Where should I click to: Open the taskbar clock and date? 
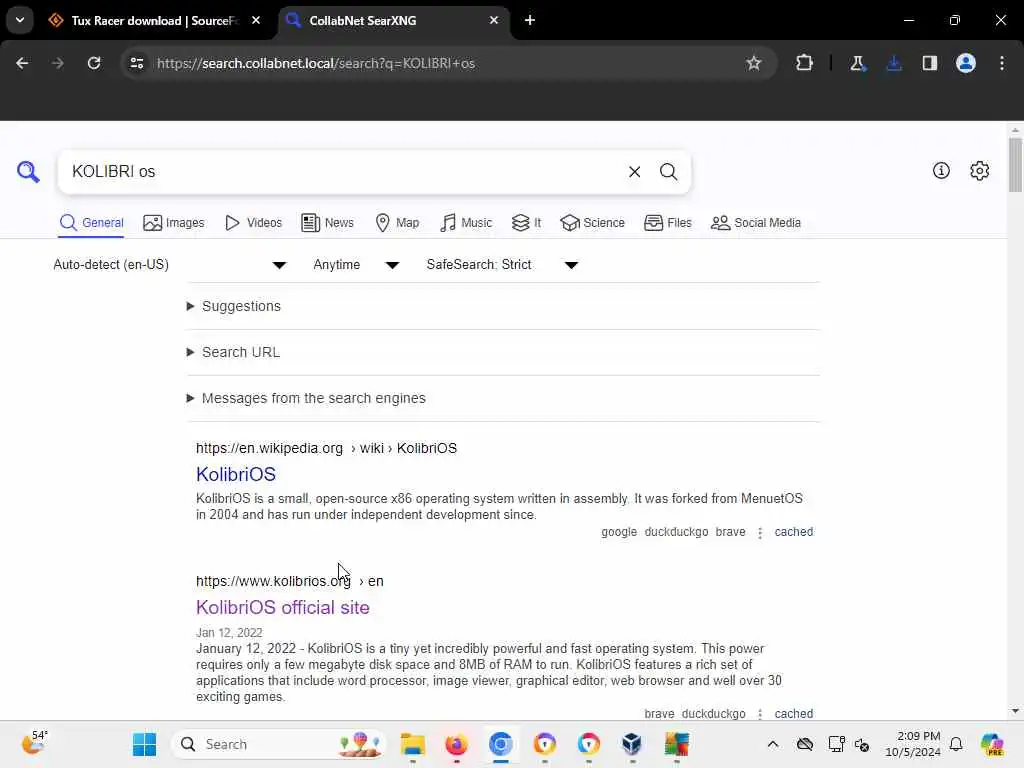912,744
